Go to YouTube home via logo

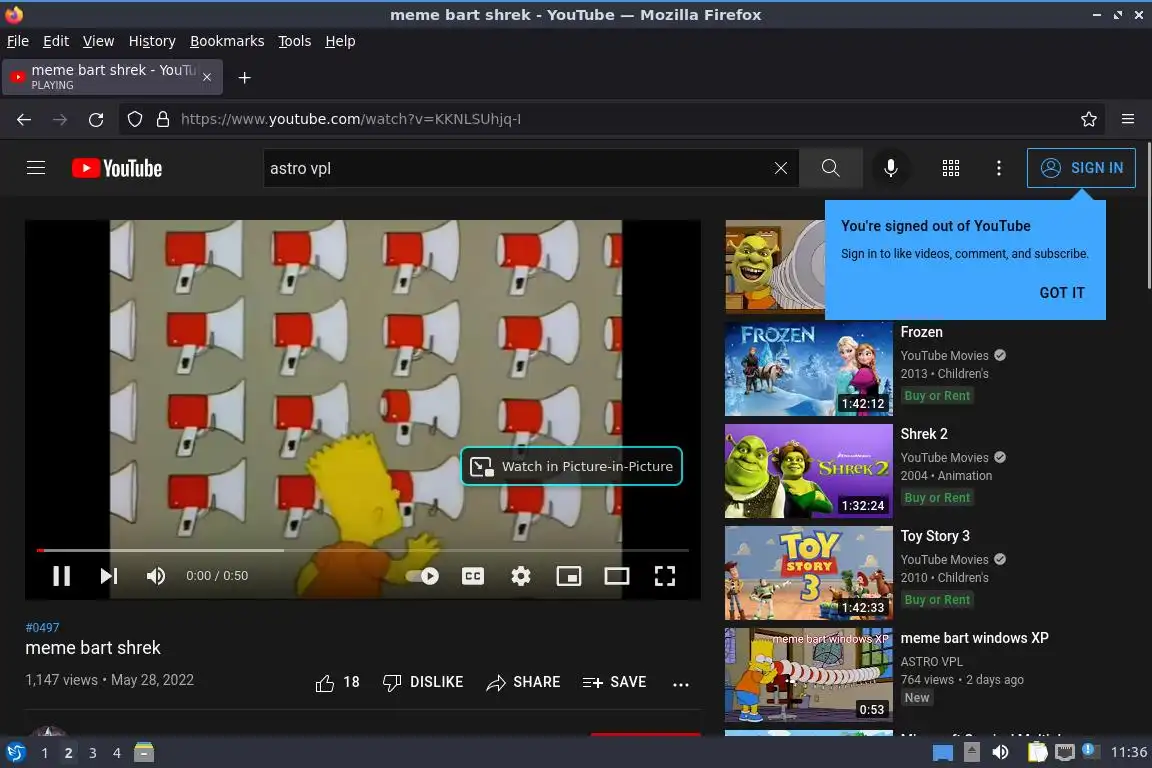117,168
